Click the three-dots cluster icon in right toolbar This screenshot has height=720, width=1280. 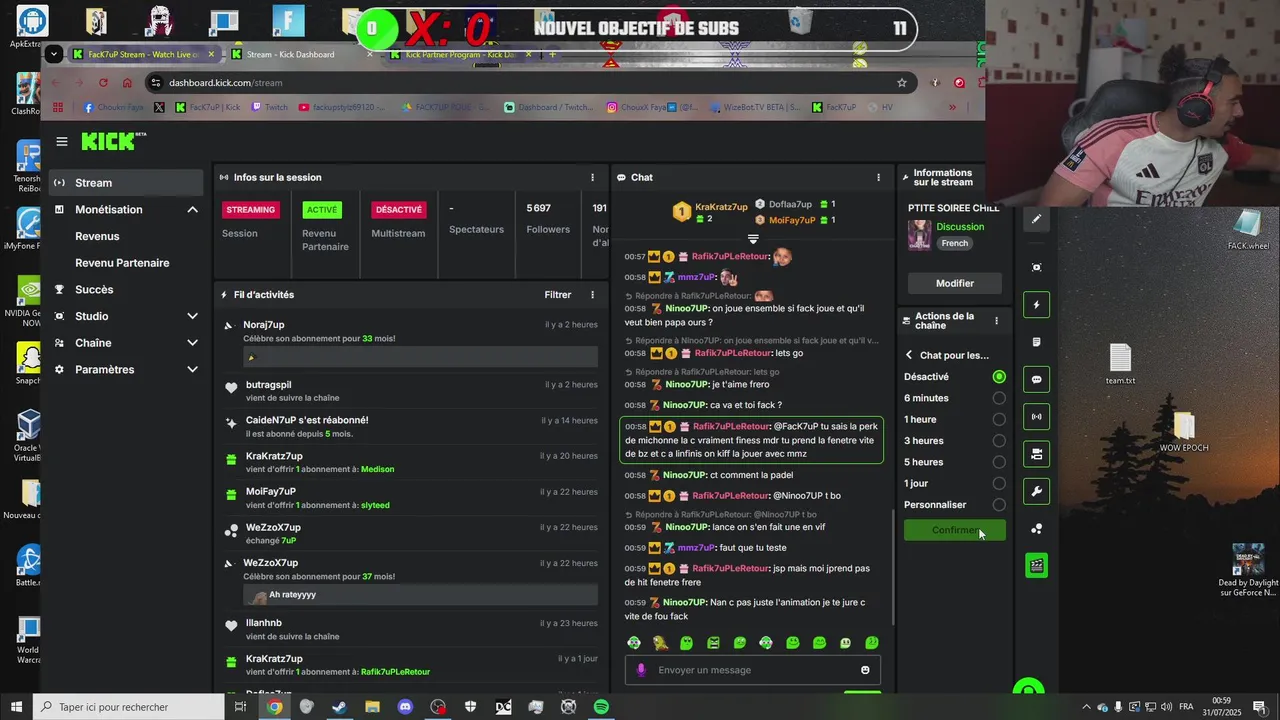[1036, 529]
